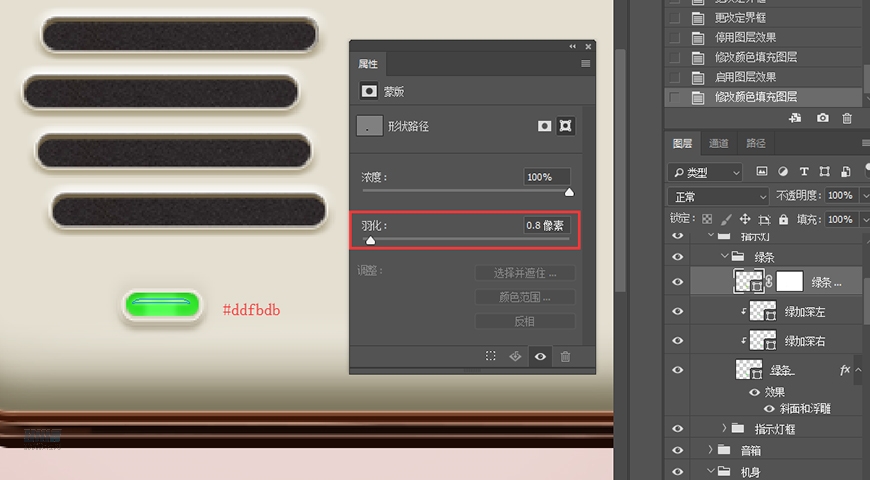Click the 羽化 slider handle
Viewport: 870px width, 480px height.
(x=371, y=241)
